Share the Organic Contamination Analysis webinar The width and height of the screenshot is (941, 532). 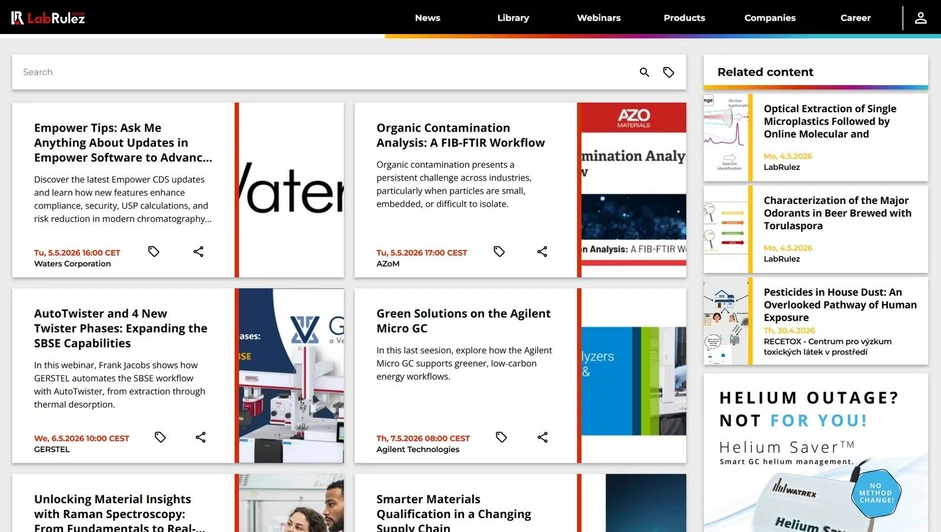tap(542, 252)
